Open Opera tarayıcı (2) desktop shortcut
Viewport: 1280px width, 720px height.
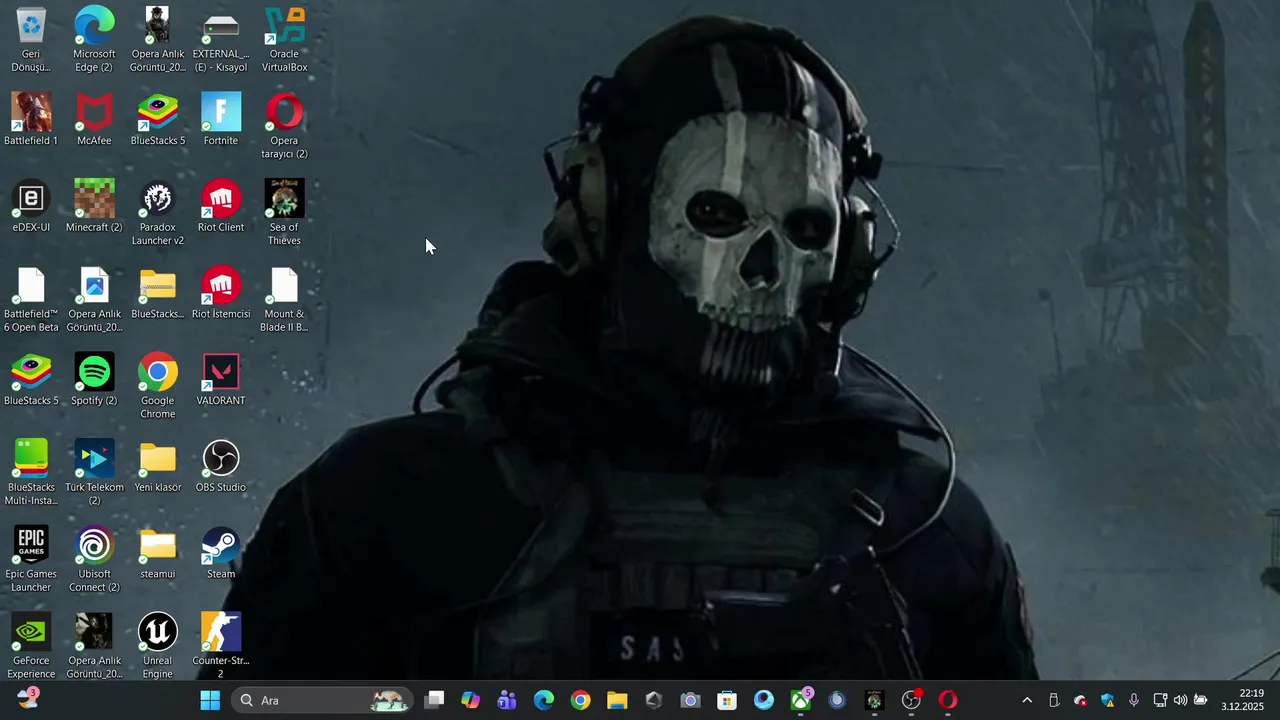284,126
